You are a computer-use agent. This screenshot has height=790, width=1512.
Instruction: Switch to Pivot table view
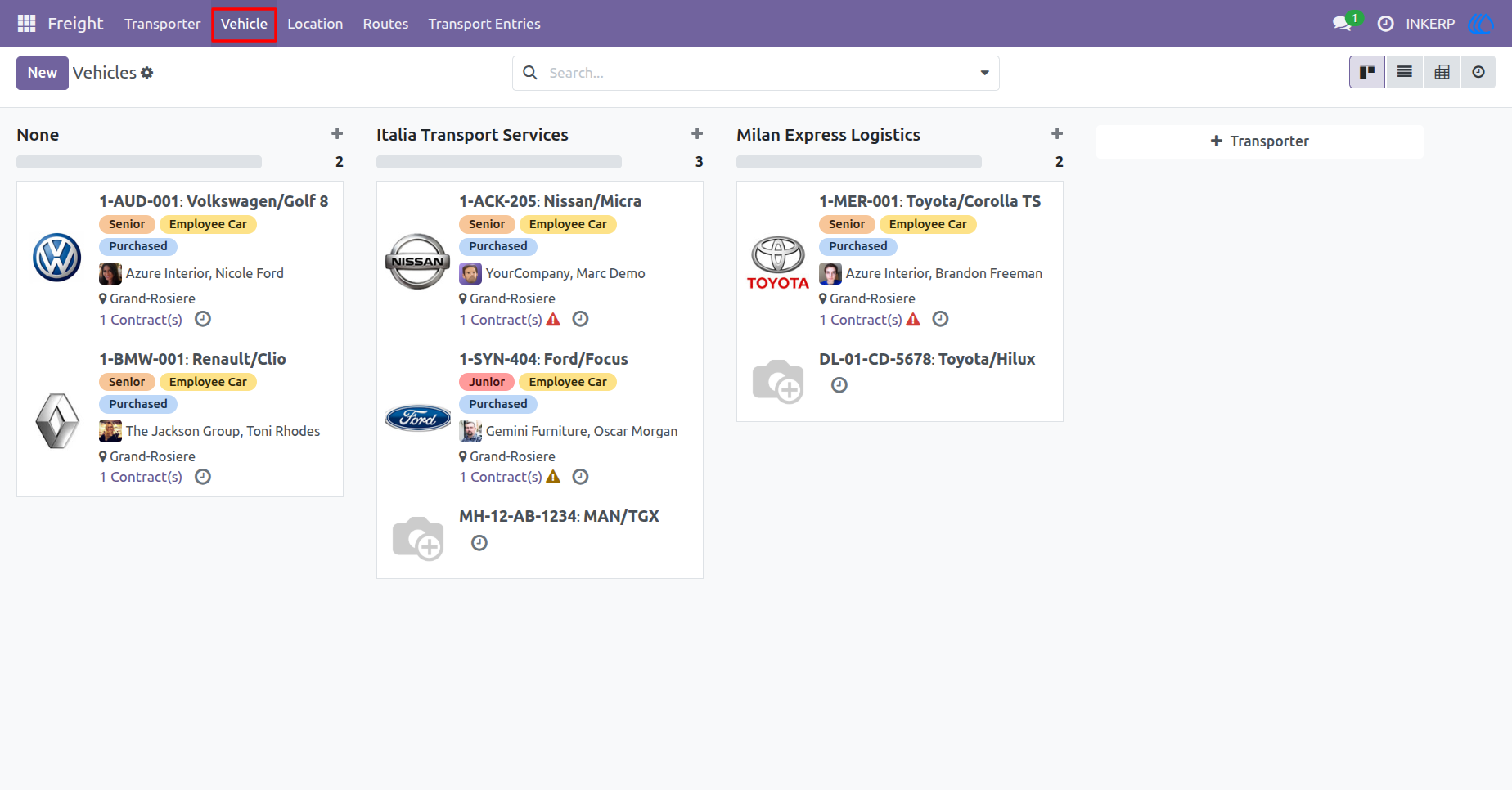pos(1442,72)
